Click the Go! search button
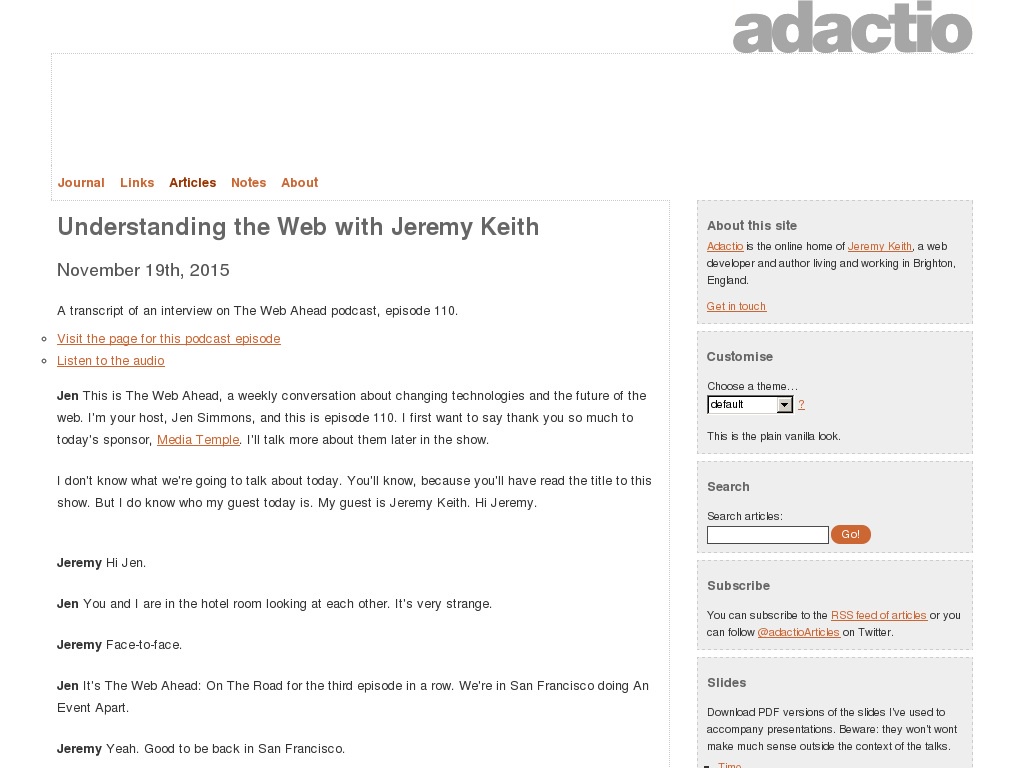The image size is (1024, 768). tap(850, 534)
